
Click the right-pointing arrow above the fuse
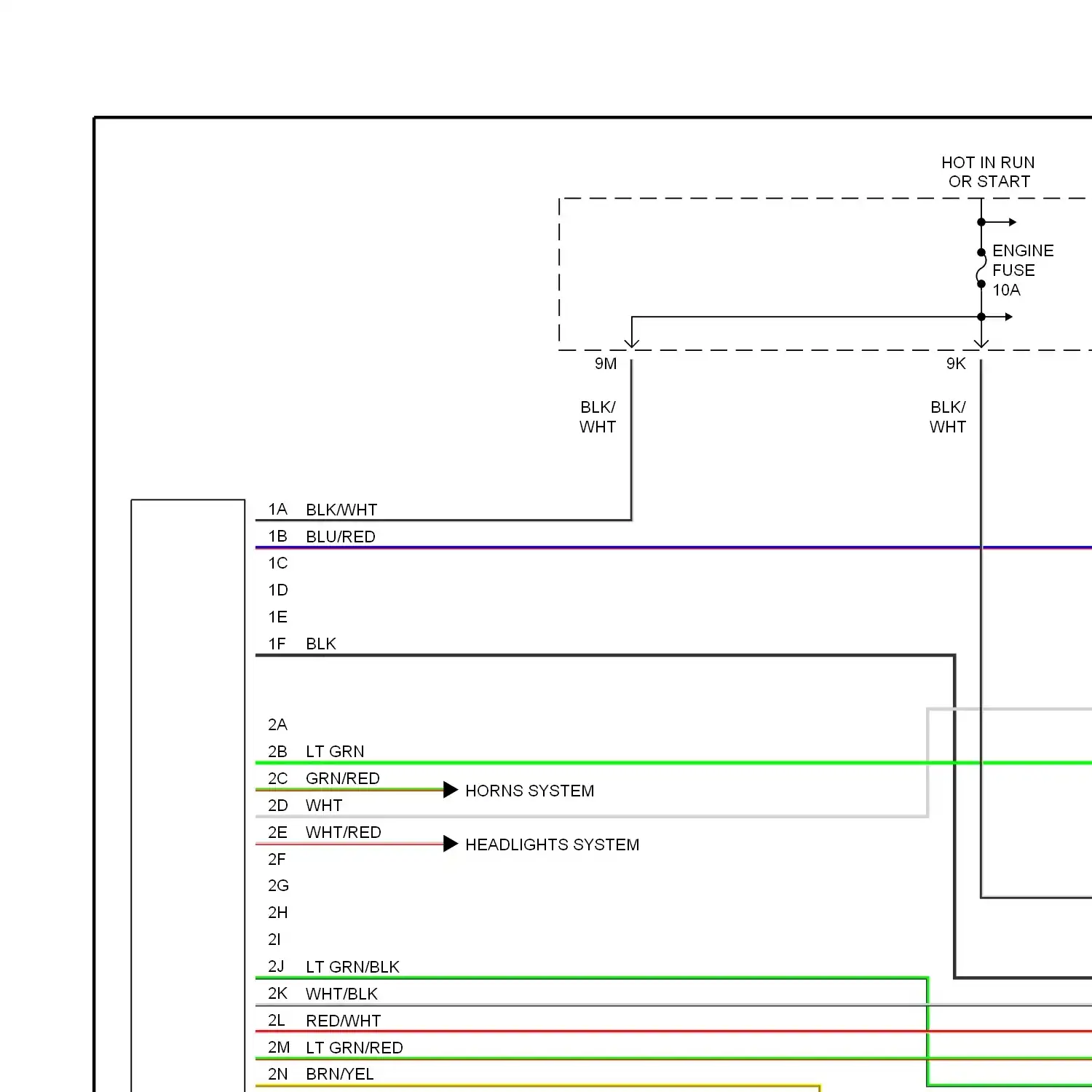(1012, 222)
